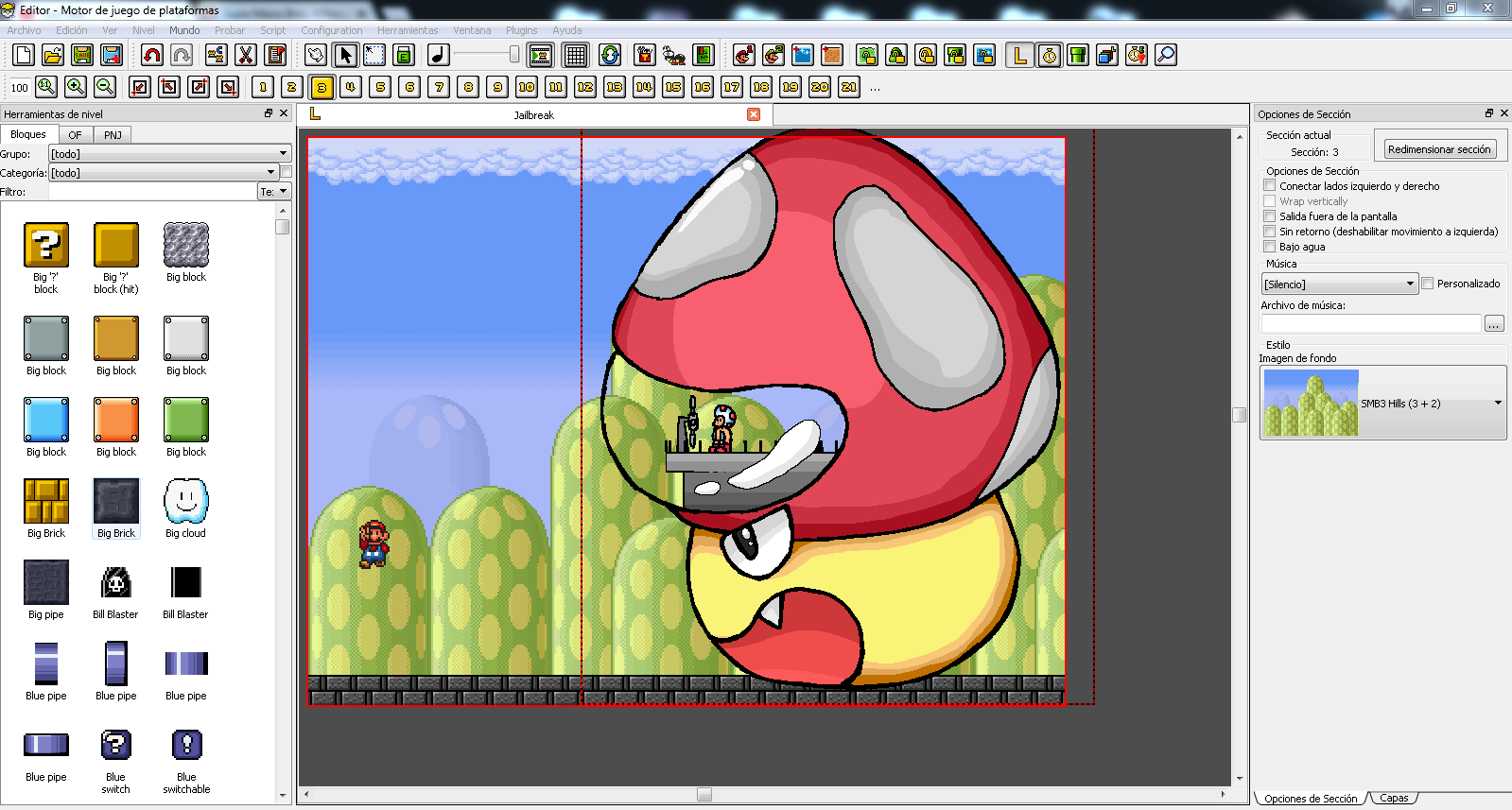
Task: Add water zone icon
Action: tap(803, 55)
